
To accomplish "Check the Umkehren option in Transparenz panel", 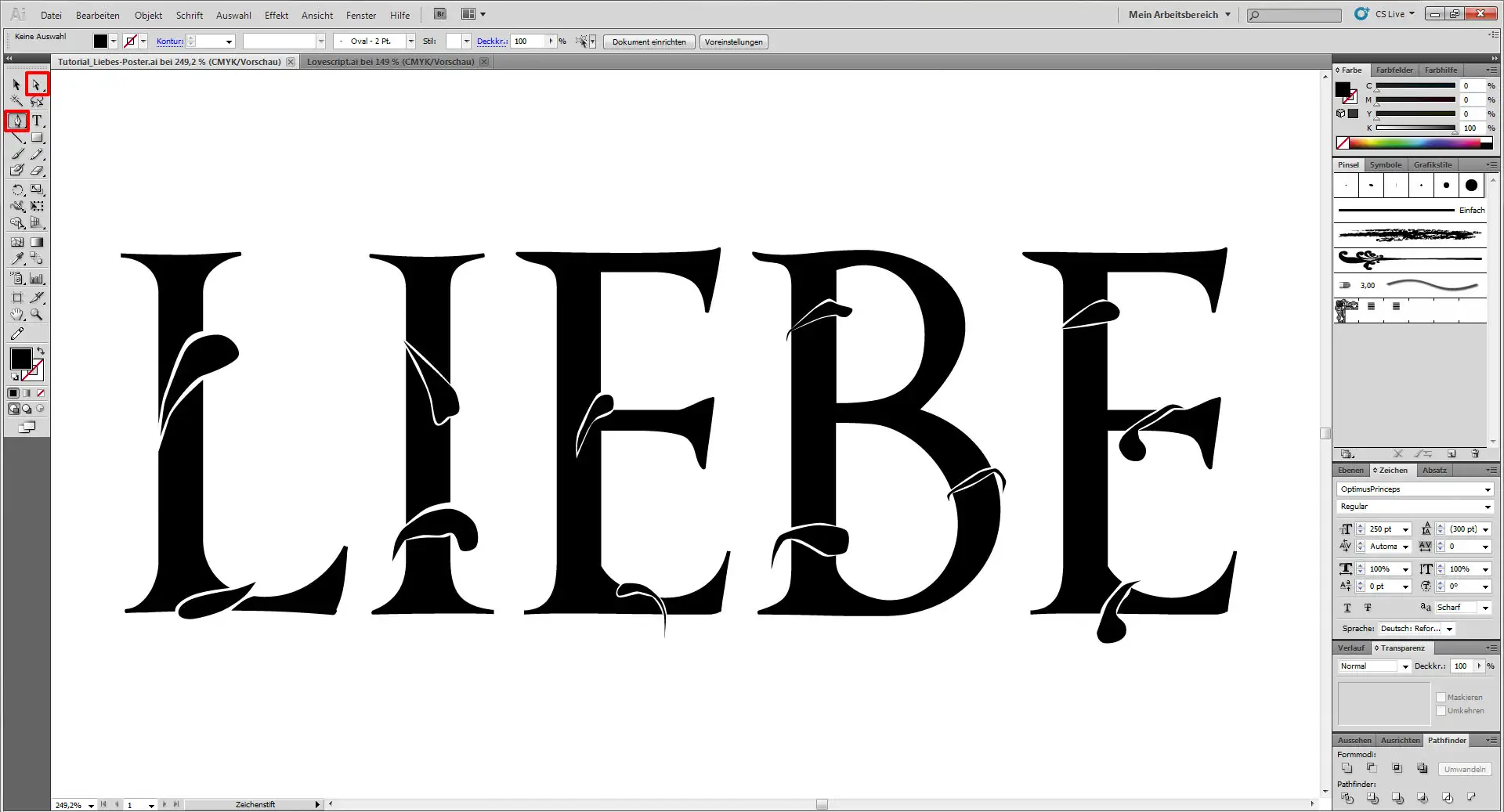I will [x=1442, y=711].
